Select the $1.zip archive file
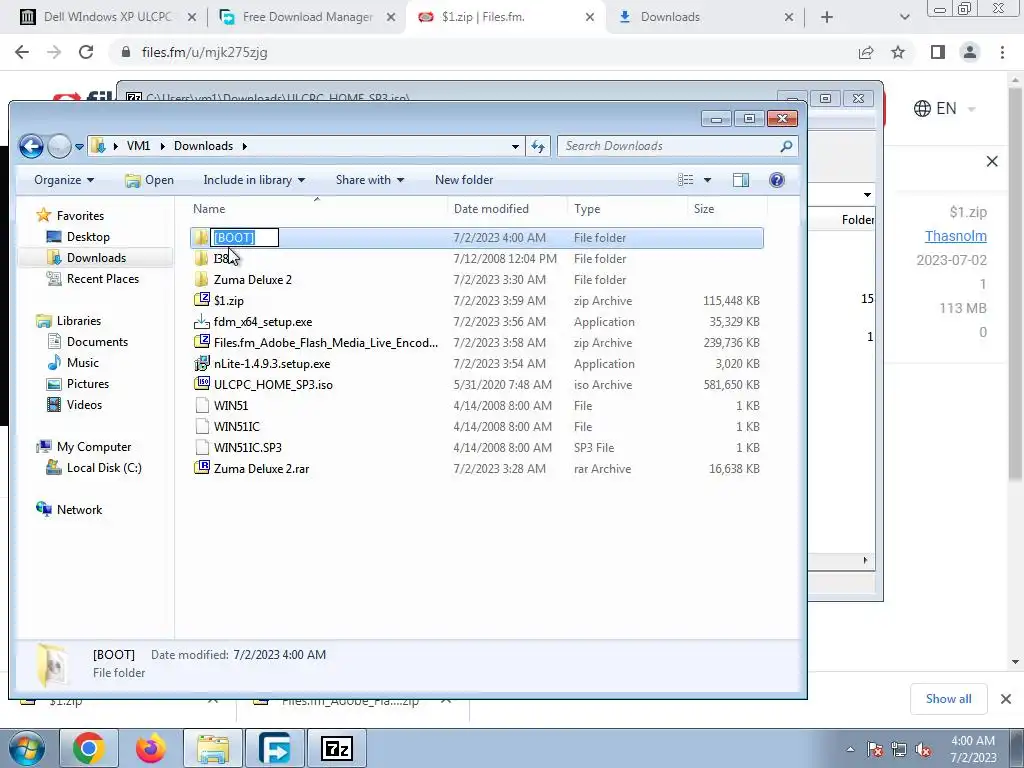Screen dimensions: 1024x768 [228, 300]
